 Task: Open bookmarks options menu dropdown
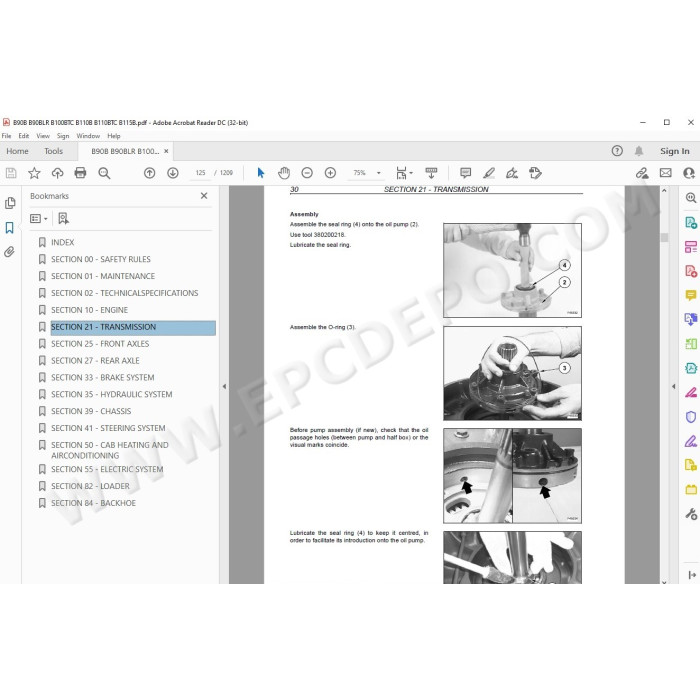click(39, 218)
